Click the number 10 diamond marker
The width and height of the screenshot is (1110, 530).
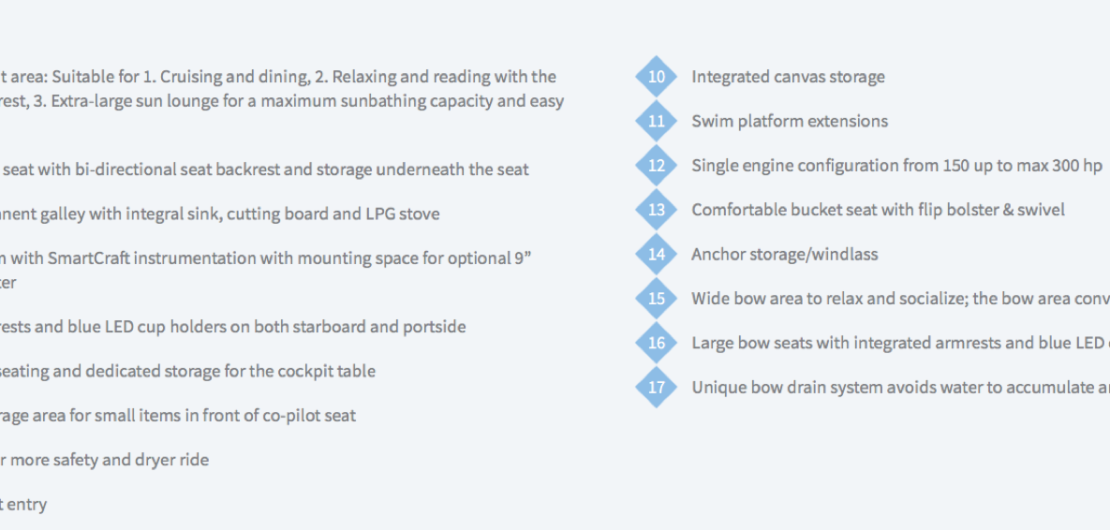(656, 76)
